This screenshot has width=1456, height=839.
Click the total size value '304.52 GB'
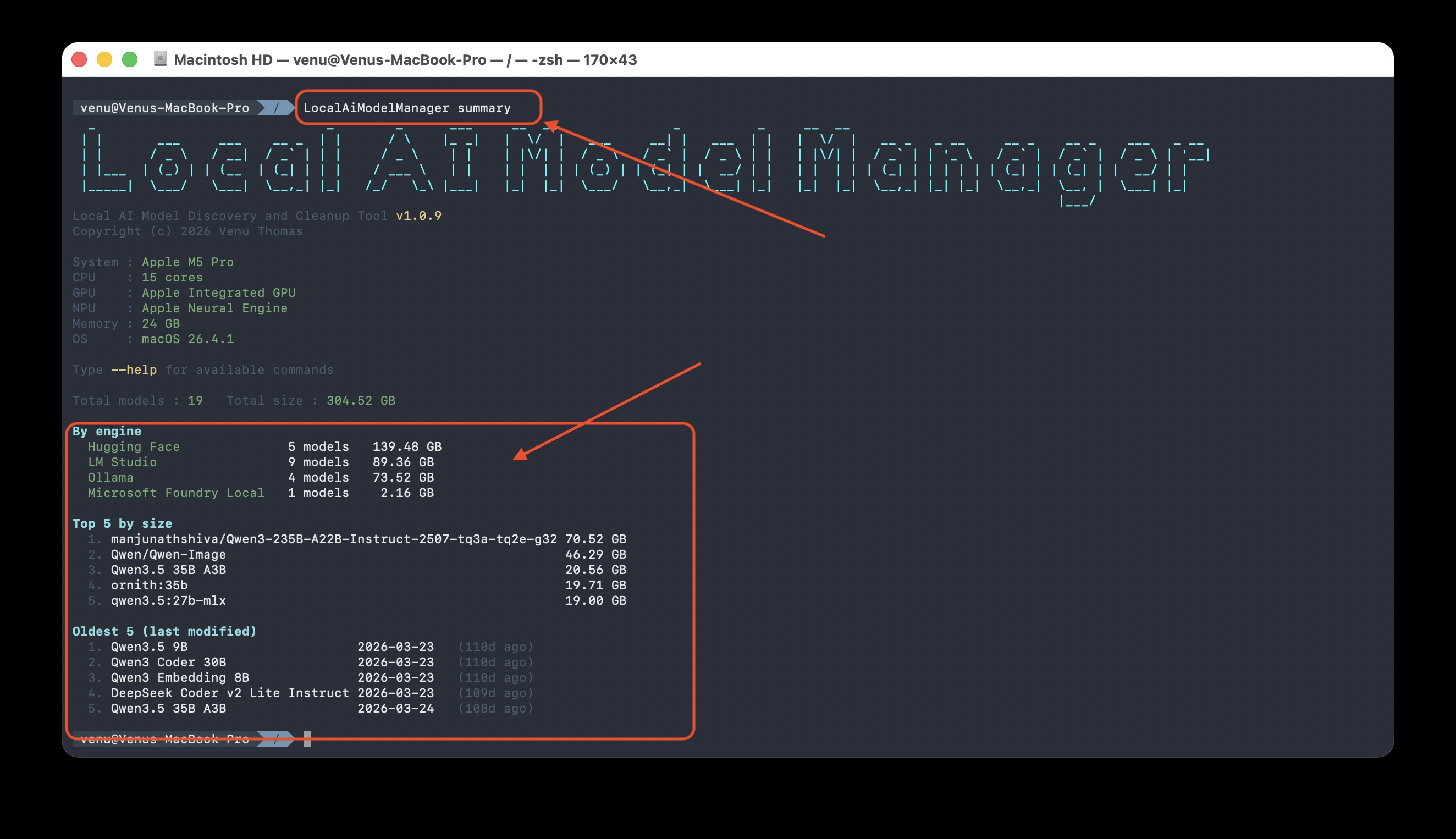pos(361,400)
